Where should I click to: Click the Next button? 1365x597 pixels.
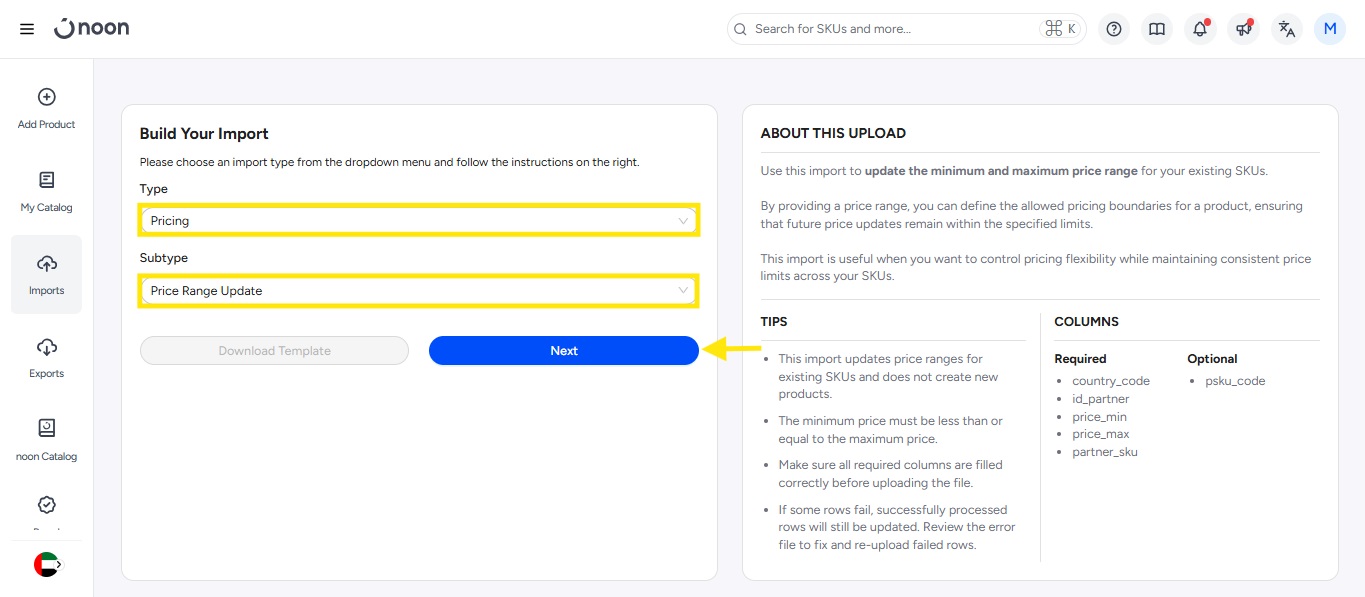(x=564, y=350)
